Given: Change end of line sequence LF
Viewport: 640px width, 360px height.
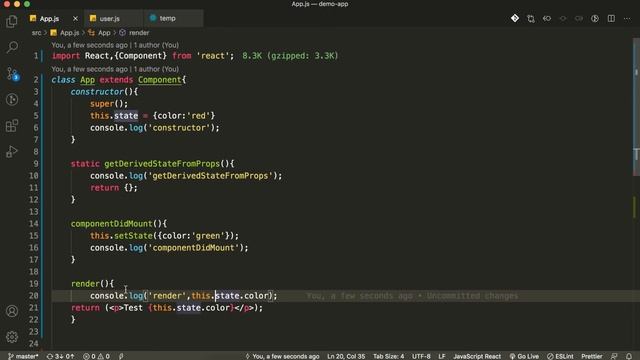Looking at the screenshot, I should (x=442, y=356).
